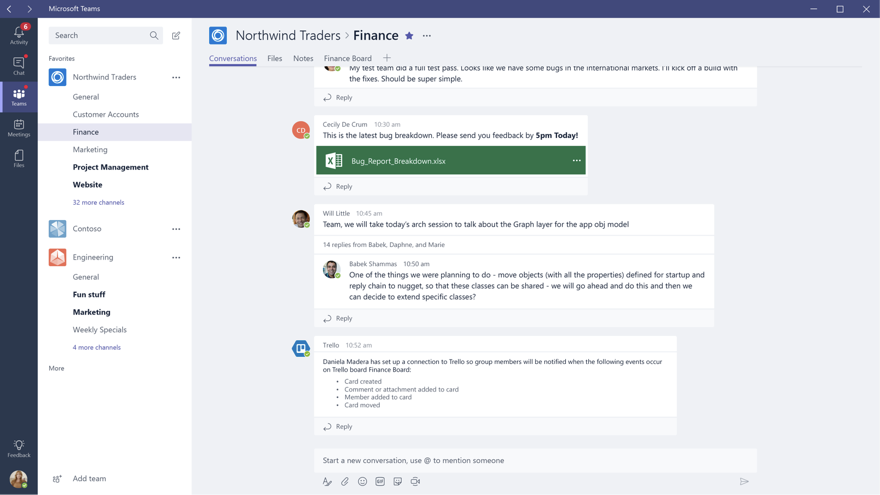Select the Engineering team header
Viewport: 880px width, 495px height.
93,258
